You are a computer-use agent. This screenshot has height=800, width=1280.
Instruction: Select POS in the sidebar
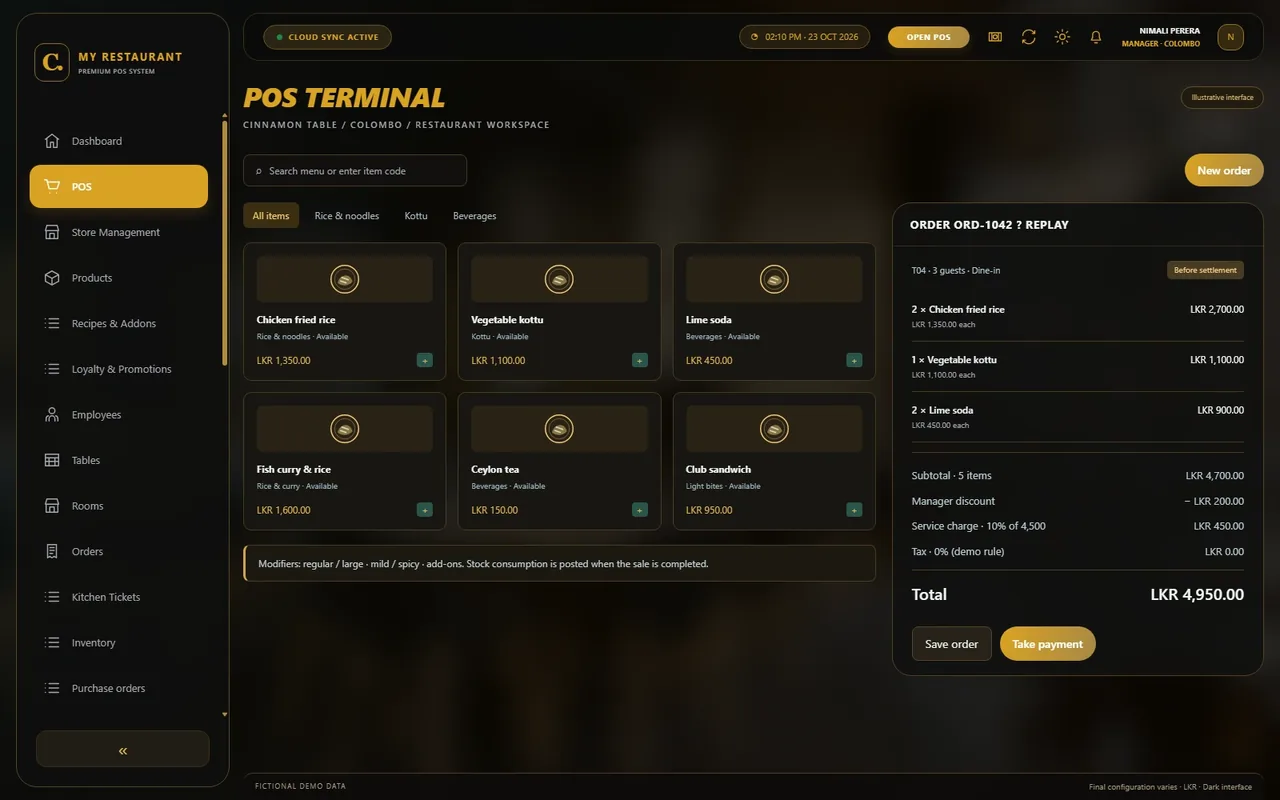(119, 187)
